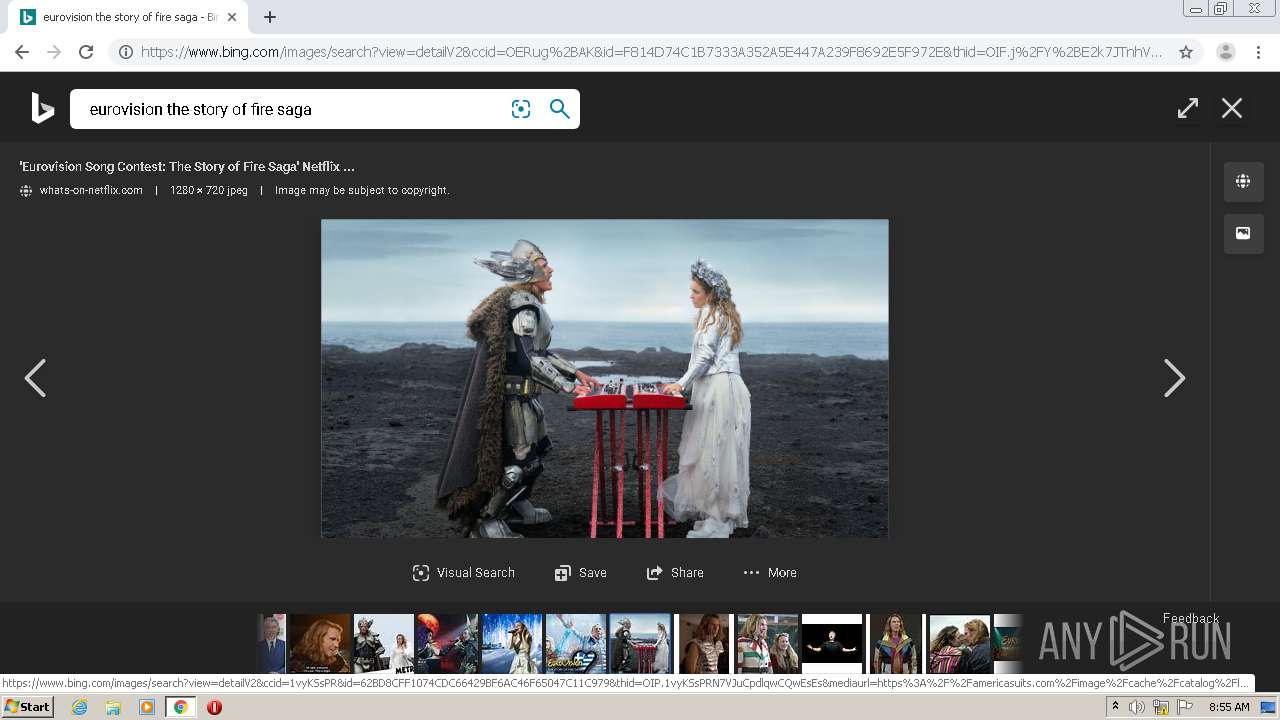Show hidden system tray icons

pos(1115,707)
